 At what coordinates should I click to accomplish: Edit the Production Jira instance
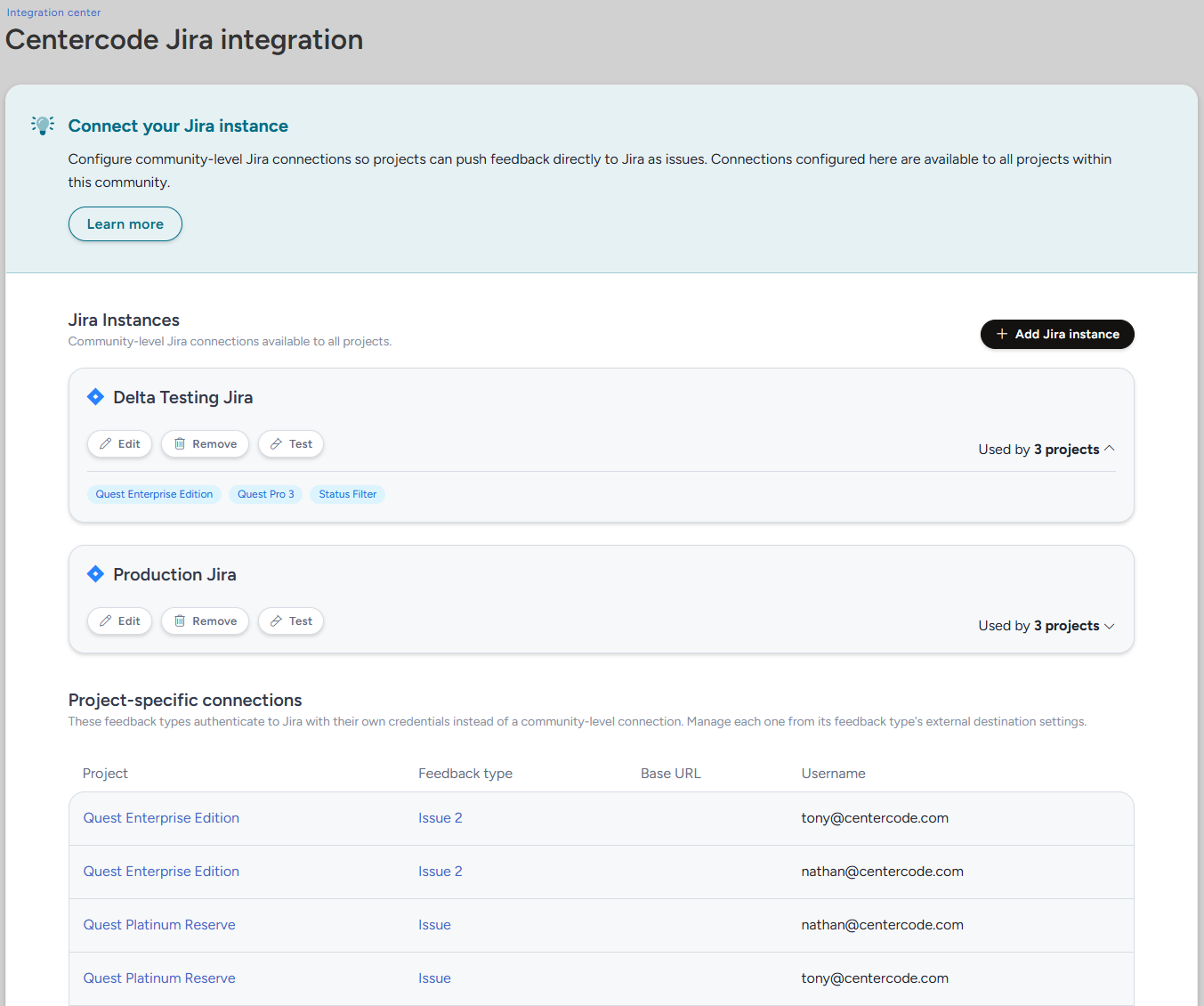pos(120,621)
